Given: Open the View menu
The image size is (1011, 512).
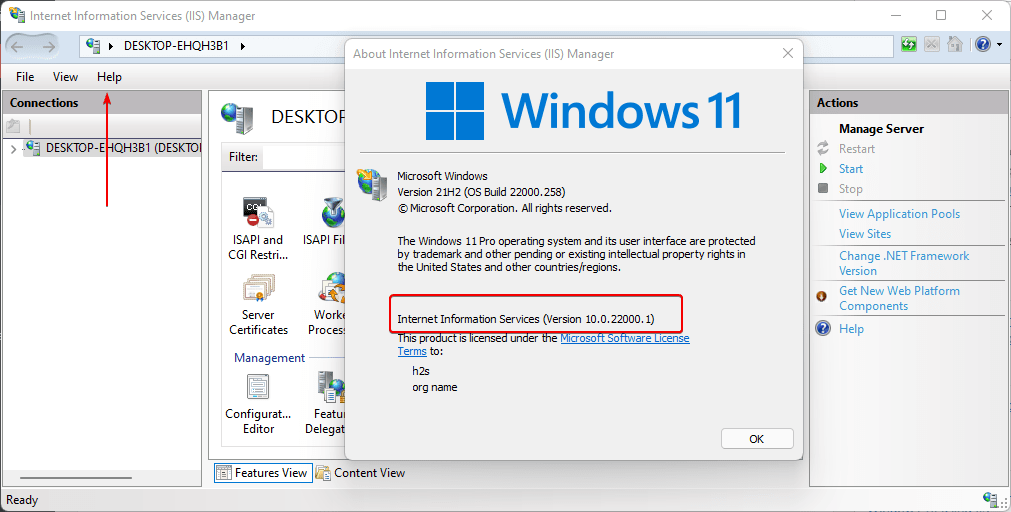Looking at the screenshot, I should 65,77.
